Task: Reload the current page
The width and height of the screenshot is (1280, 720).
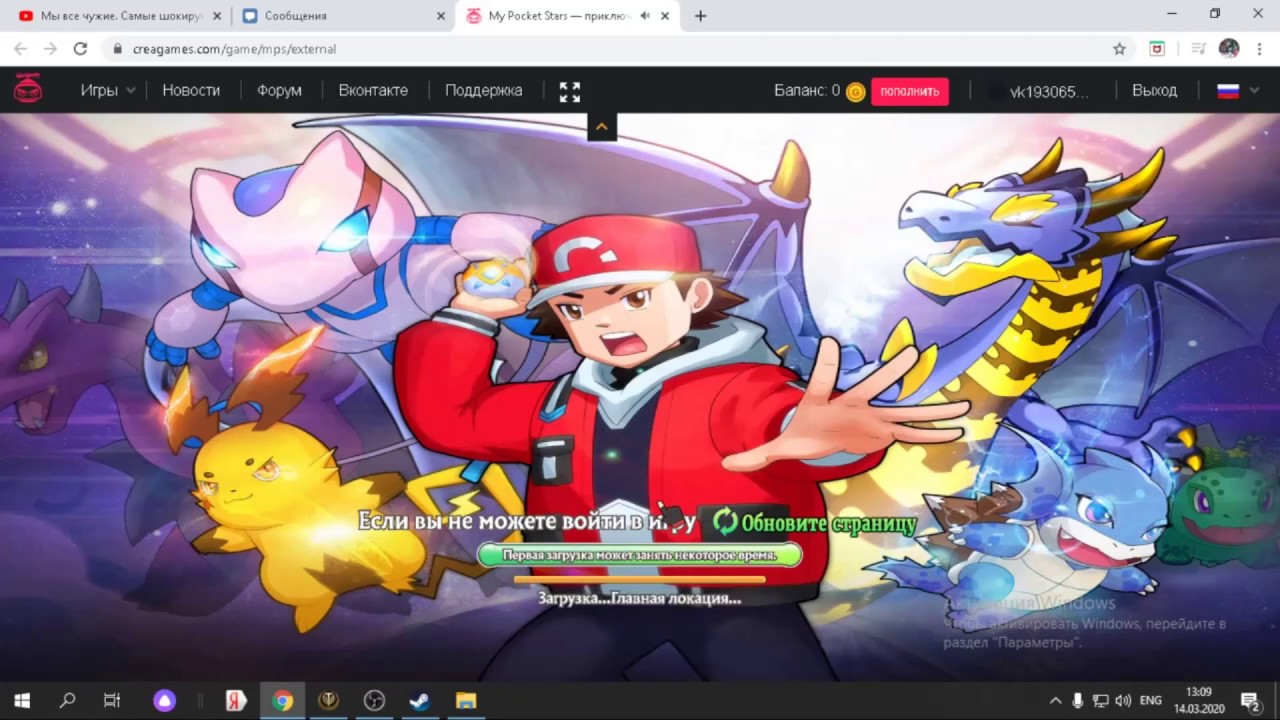Action: [80, 48]
